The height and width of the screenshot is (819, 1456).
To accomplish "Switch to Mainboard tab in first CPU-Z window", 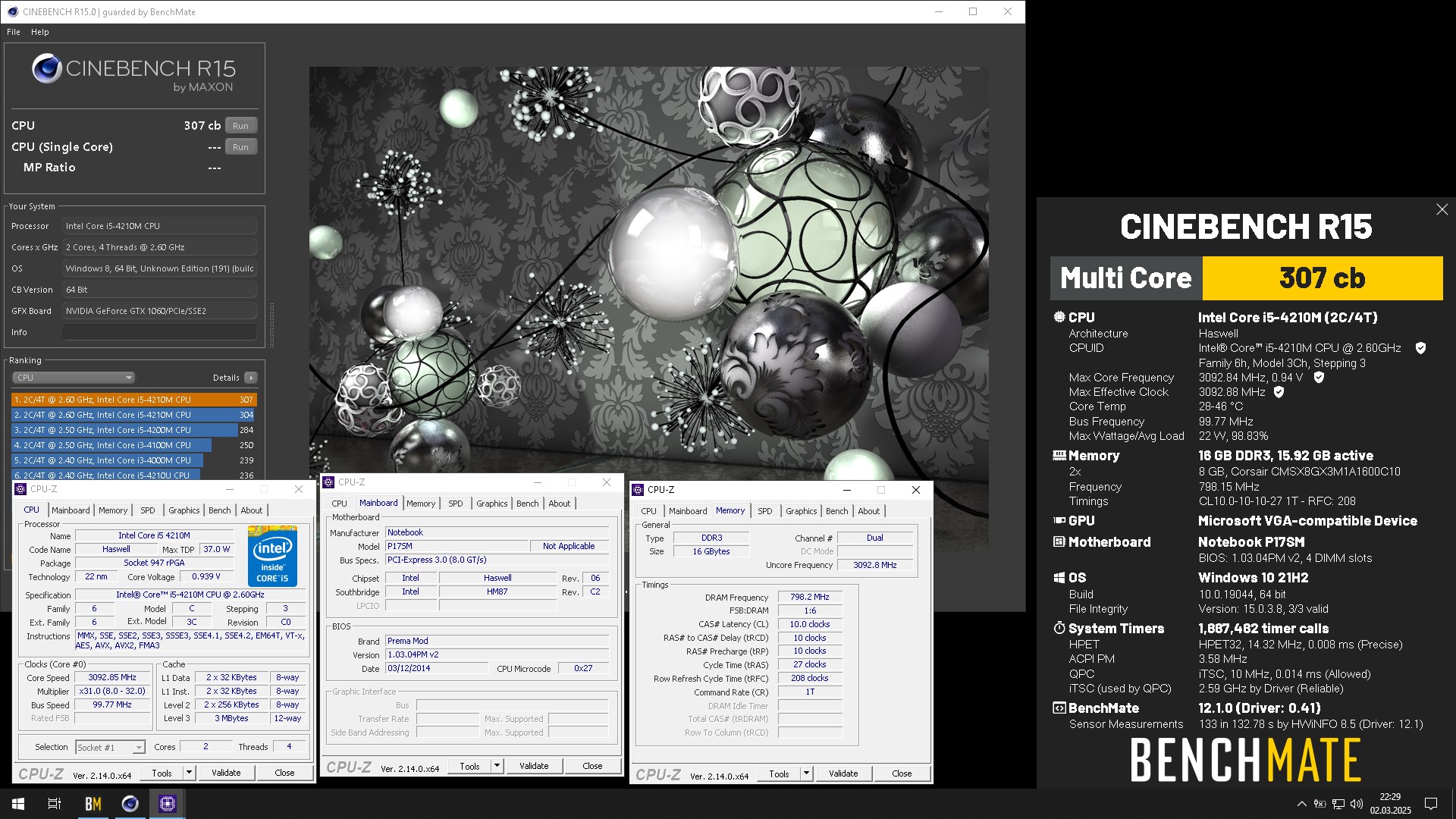I will (x=71, y=510).
